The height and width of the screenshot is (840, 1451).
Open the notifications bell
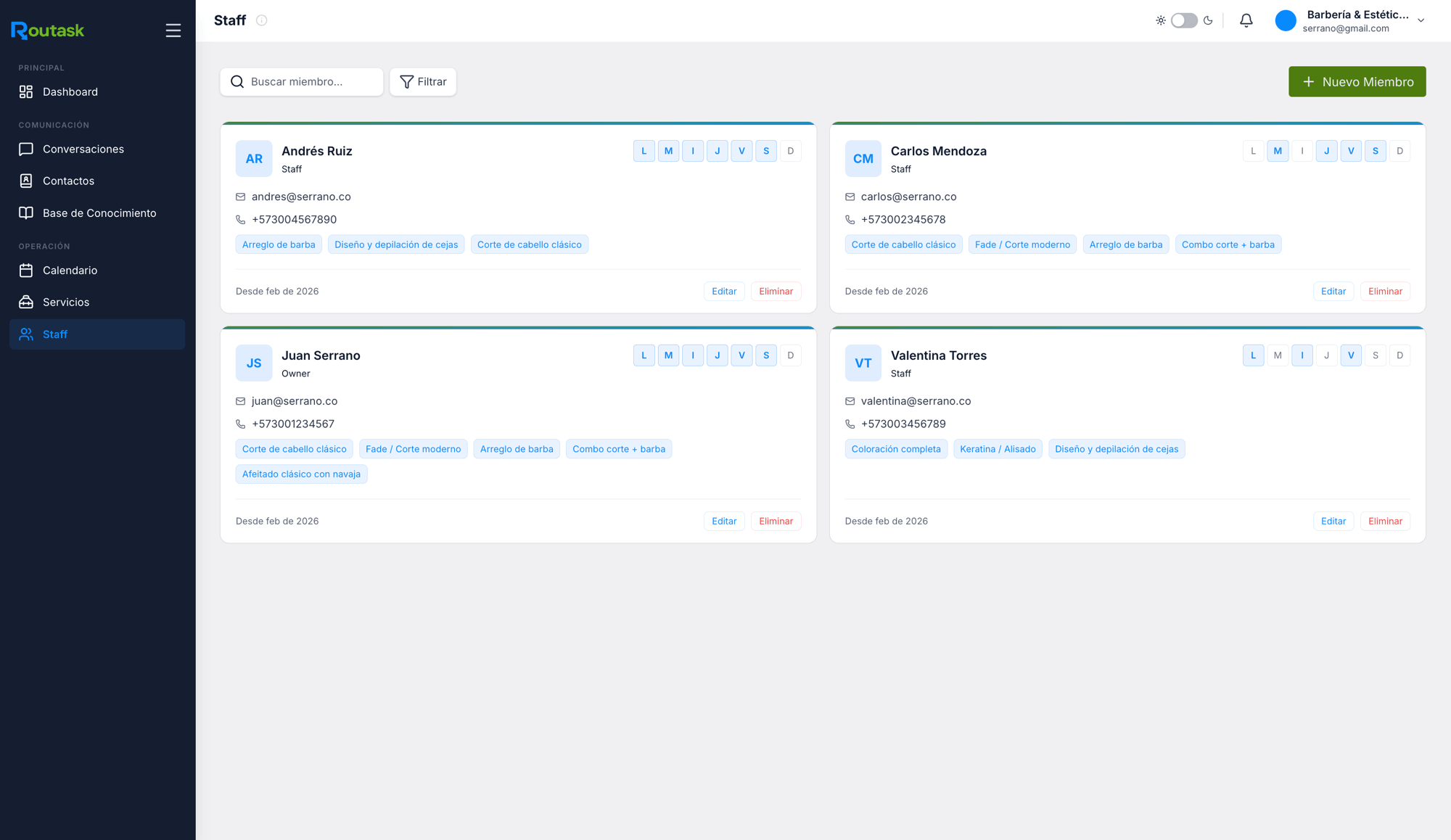point(1246,21)
